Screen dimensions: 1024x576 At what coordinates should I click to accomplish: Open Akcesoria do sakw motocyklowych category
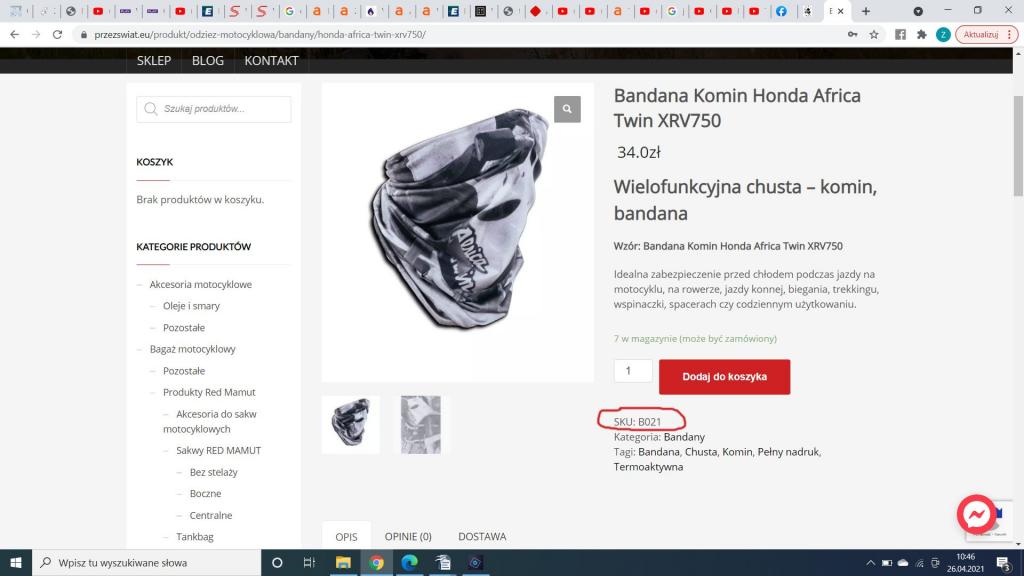pos(210,421)
